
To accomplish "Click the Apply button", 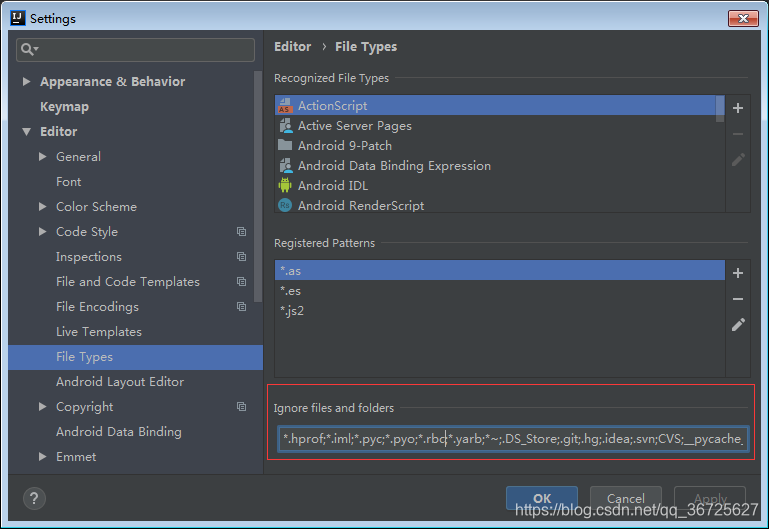I will [710, 498].
